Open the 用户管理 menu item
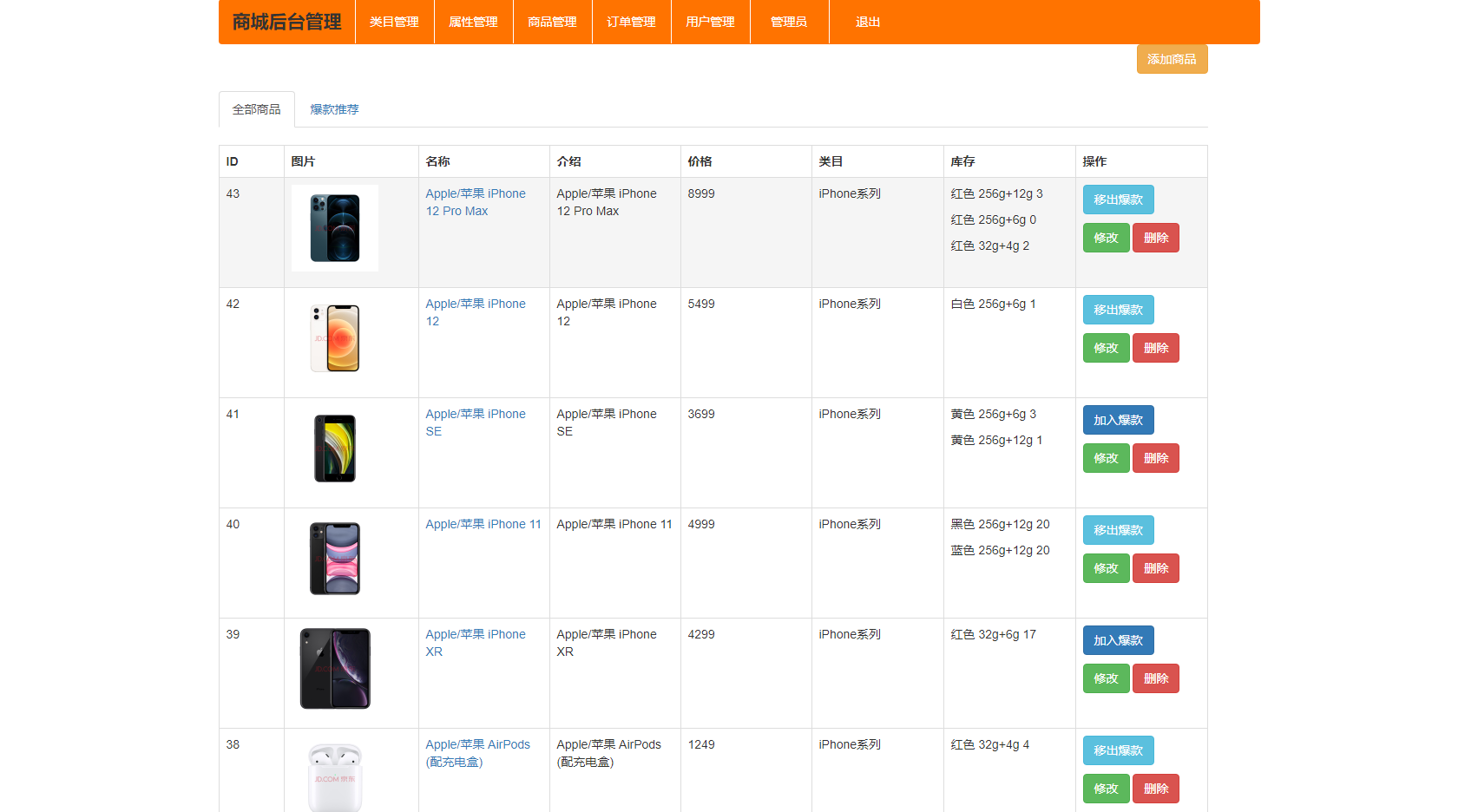 coord(710,22)
